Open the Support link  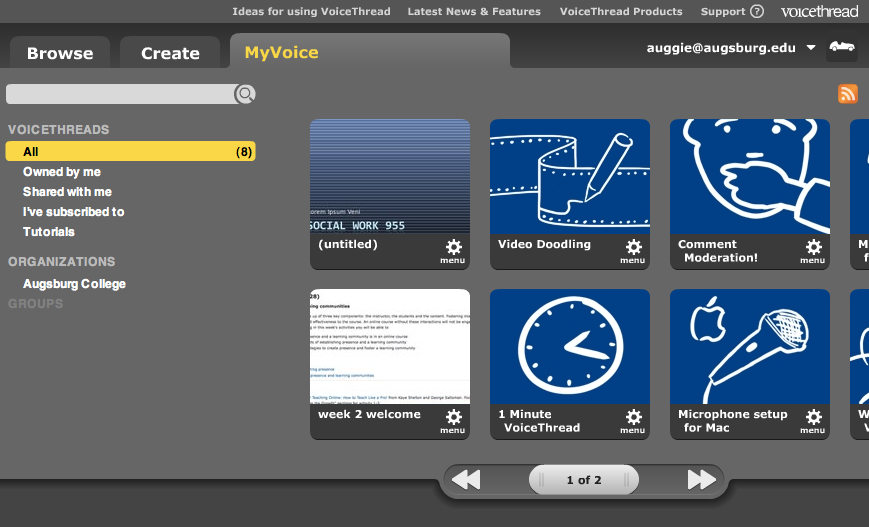(723, 11)
